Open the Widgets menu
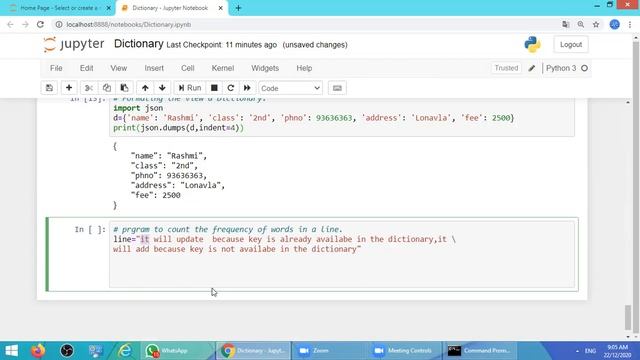640x360 pixels. coord(265,68)
